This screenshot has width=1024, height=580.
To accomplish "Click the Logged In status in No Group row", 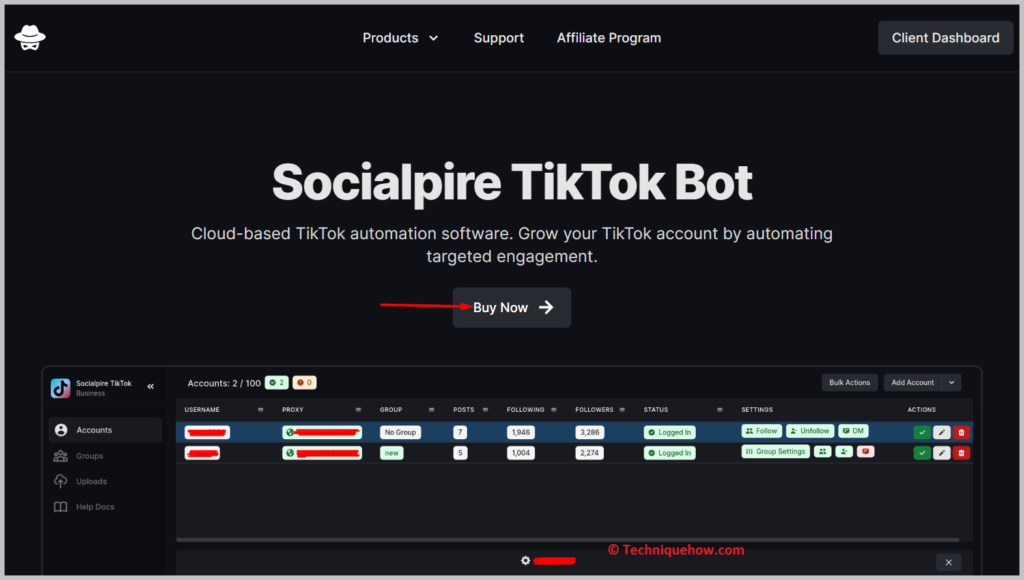I will 669,432.
